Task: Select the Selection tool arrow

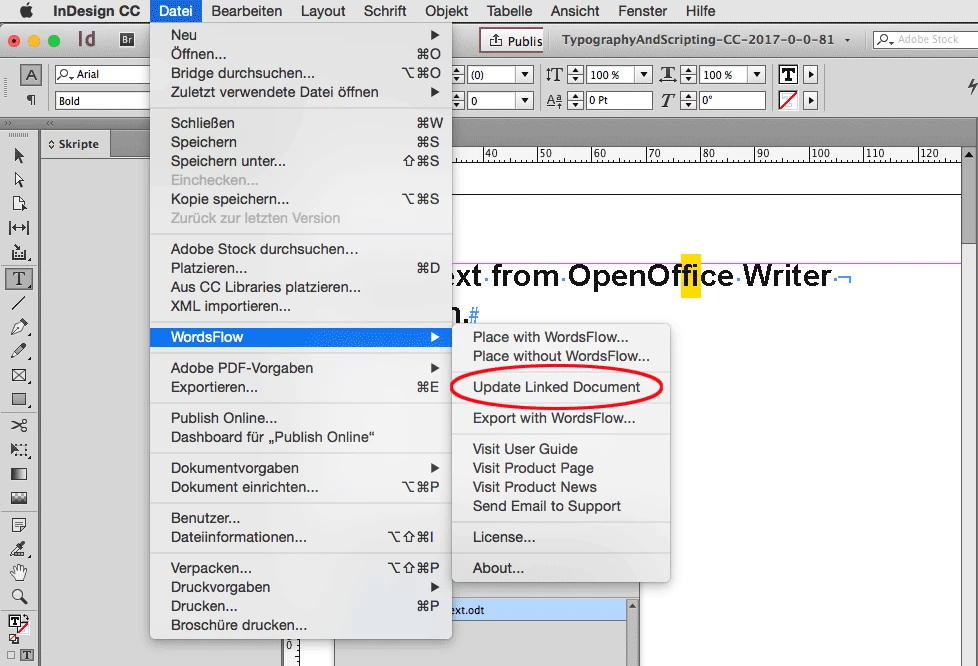Action: (19, 155)
